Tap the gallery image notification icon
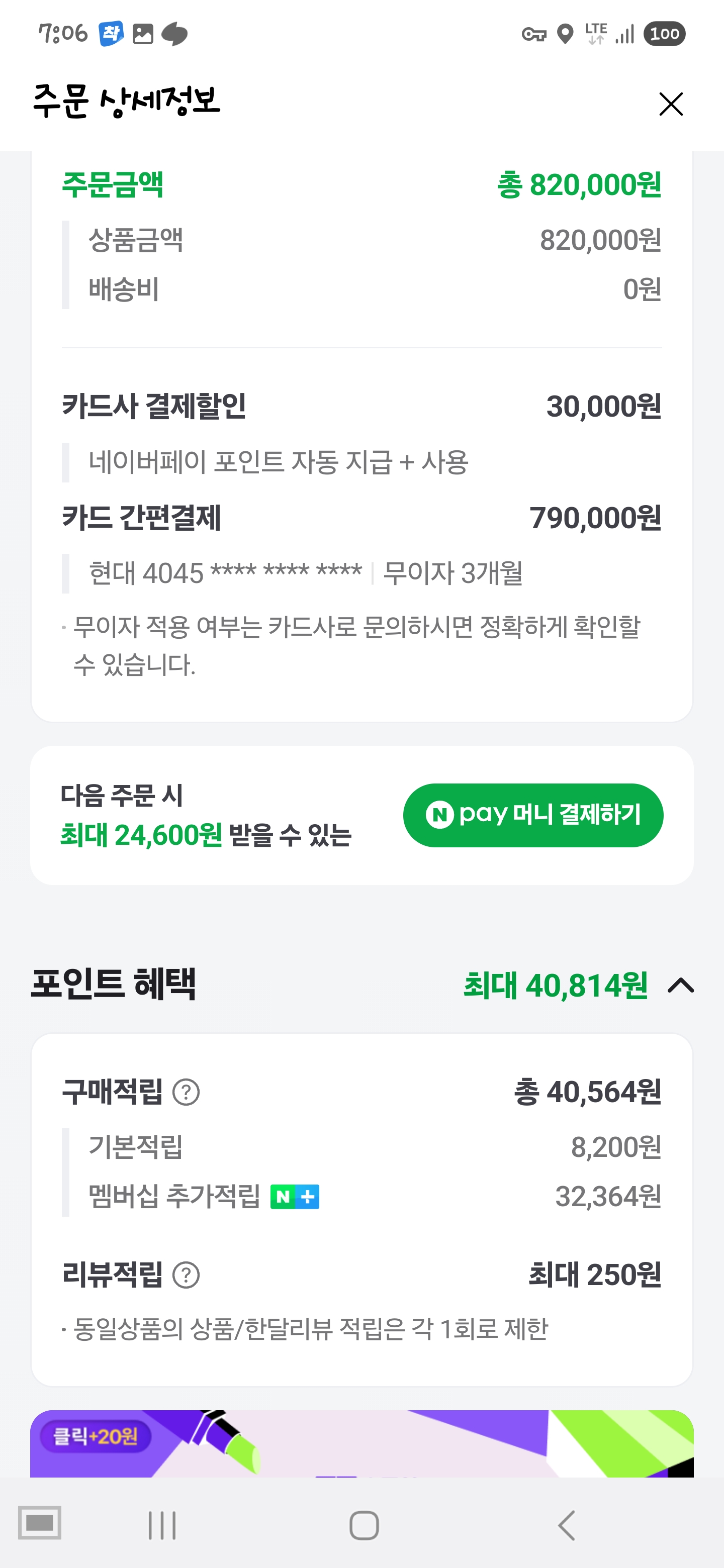 point(142,34)
